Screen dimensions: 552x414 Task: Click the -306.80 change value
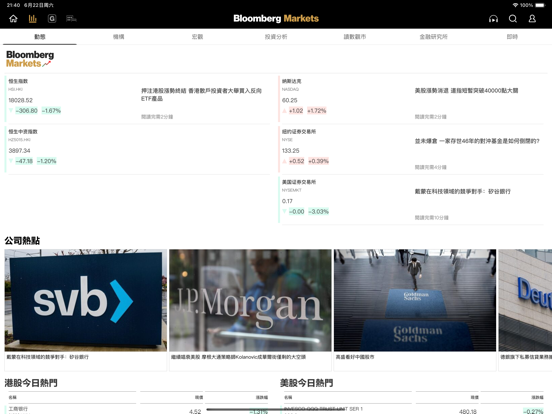coord(26,111)
